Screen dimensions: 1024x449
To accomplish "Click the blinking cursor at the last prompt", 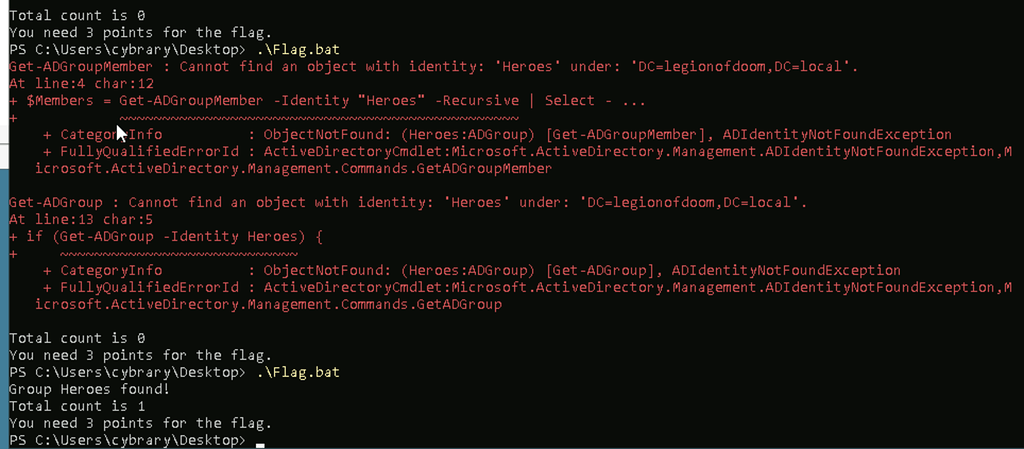I will (260, 441).
